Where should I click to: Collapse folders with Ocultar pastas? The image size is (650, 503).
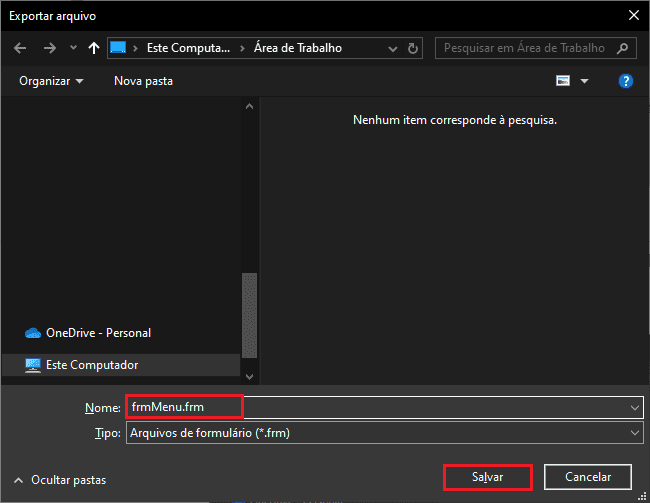click(x=59, y=480)
